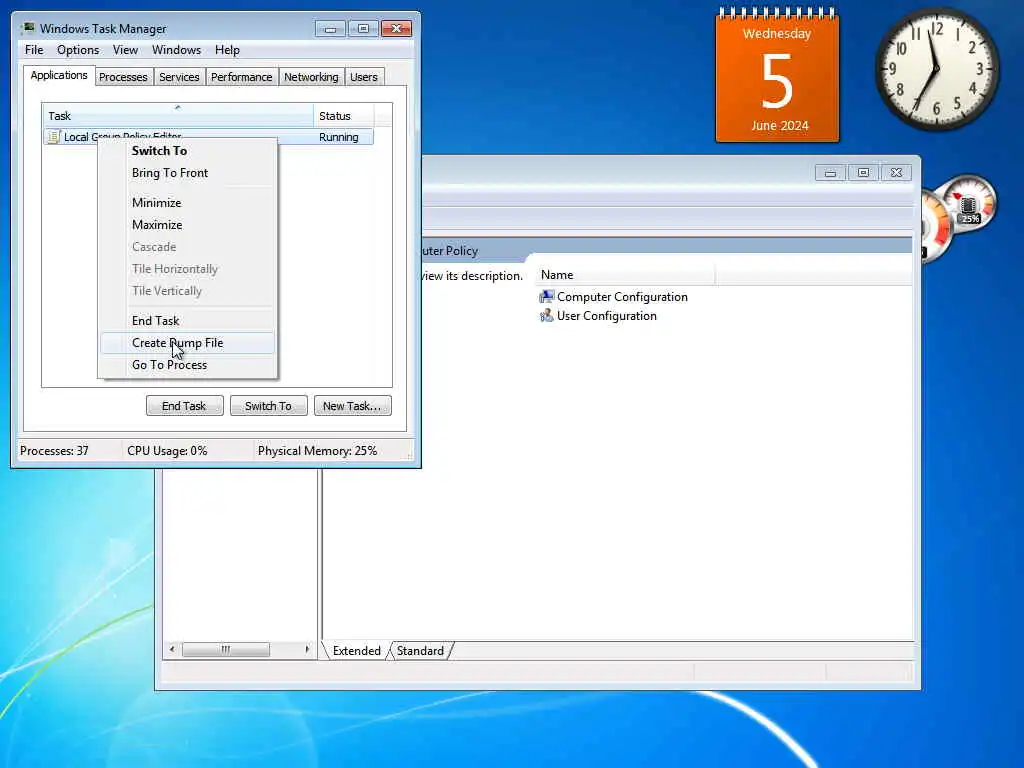Switch to the Users tab
This screenshot has height=768, width=1024.
(x=364, y=77)
